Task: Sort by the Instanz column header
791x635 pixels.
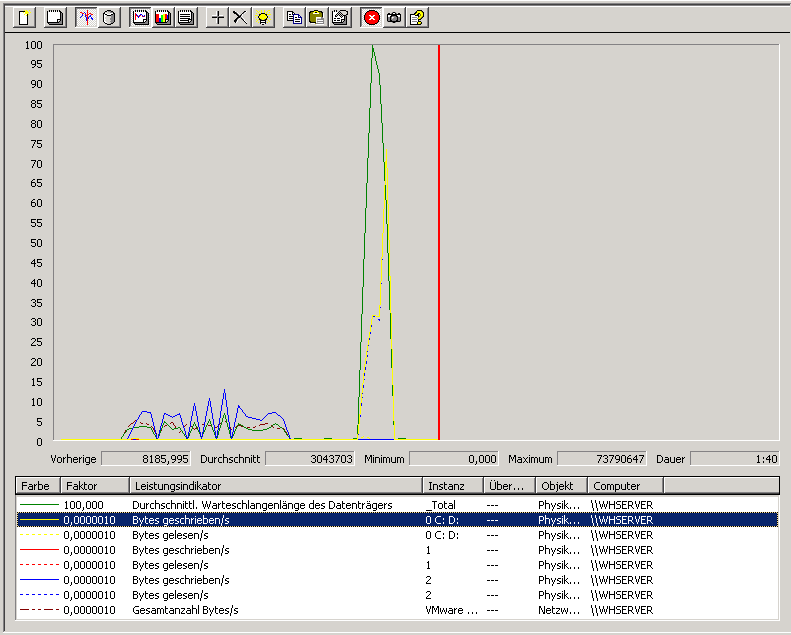Action: click(x=453, y=486)
